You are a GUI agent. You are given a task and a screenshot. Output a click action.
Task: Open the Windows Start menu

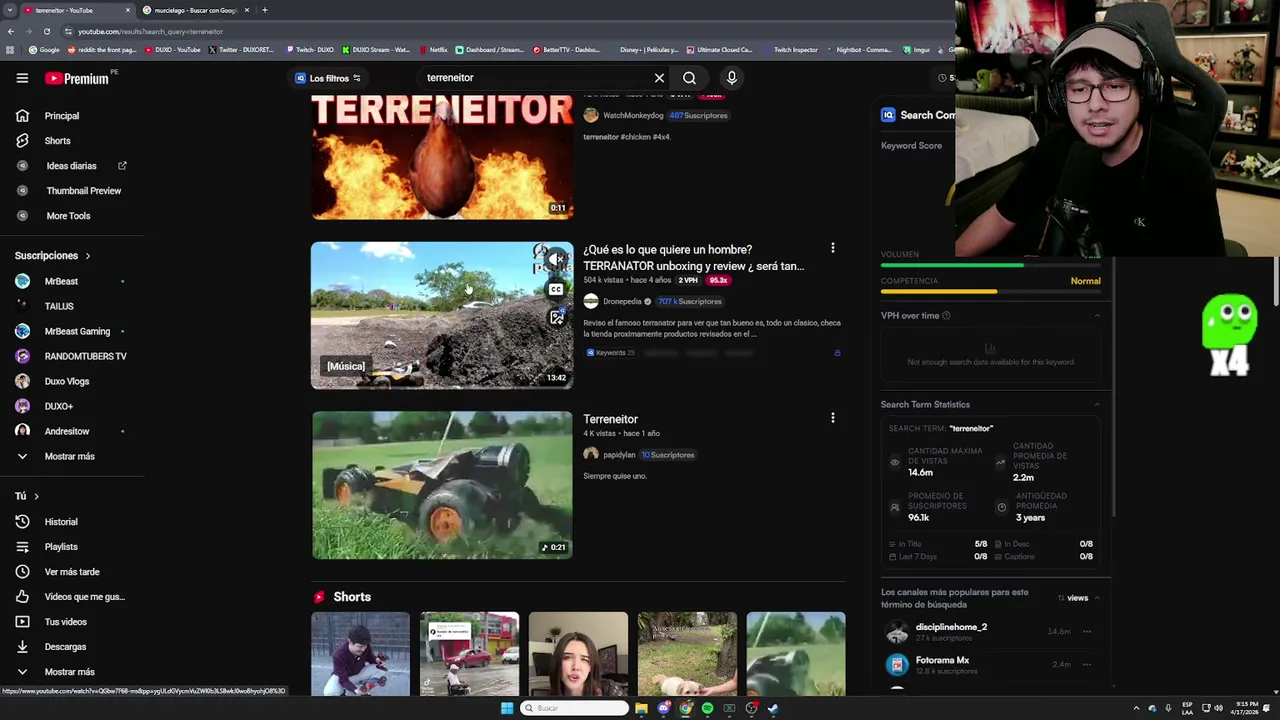pyautogui.click(x=507, y=708)
